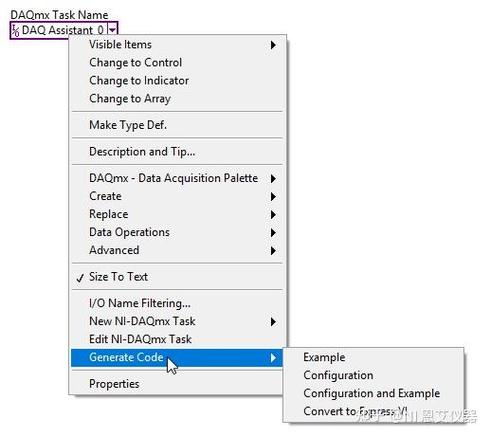Viewport: 490px width, 437px height.
Task: Pick Change to Array entry
Action: 177,99
